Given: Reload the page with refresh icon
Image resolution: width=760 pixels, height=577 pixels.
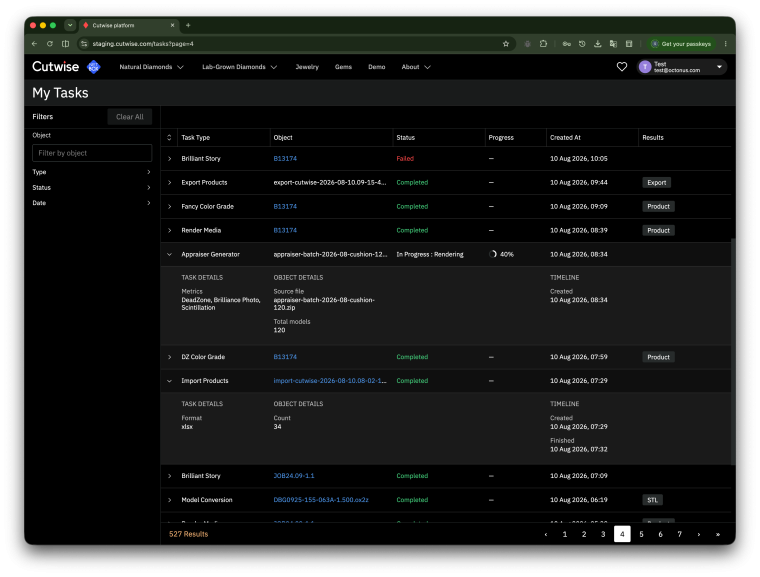Looking at the screenshot, I should pos(49,44).
